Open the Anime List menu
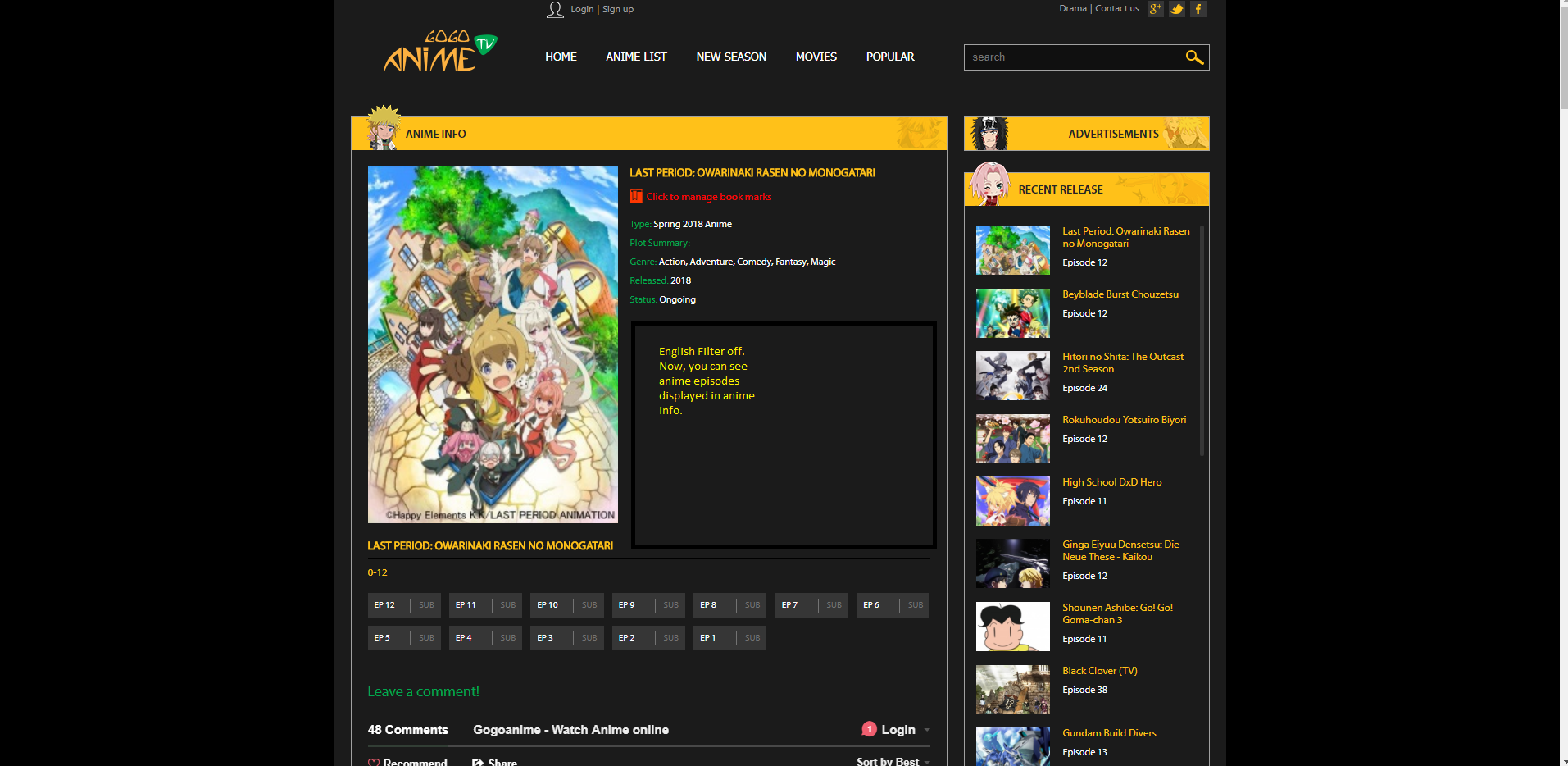The height and width of the screenshot is (766, 1568). pos(636,57)
